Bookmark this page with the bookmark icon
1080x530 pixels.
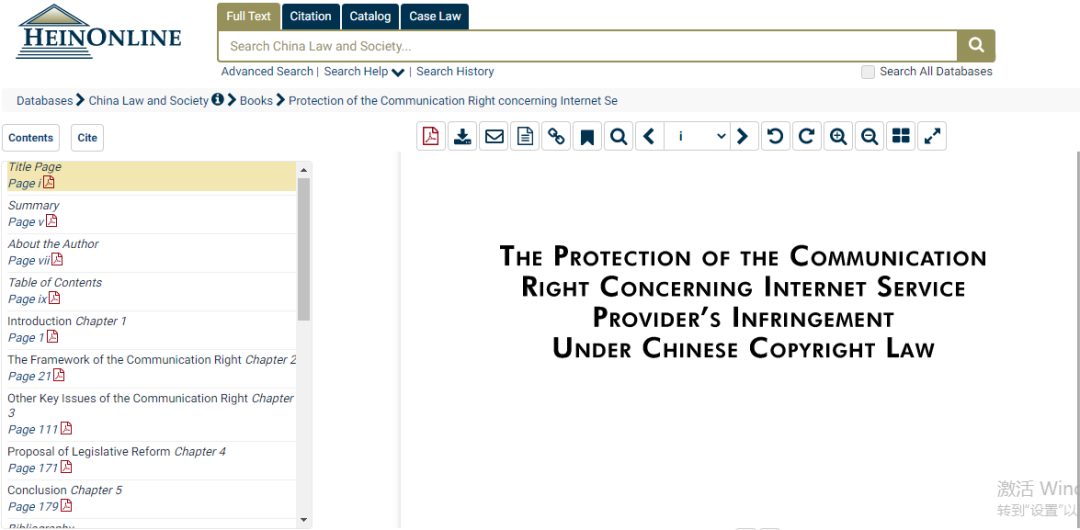click(x=587, y=137)
